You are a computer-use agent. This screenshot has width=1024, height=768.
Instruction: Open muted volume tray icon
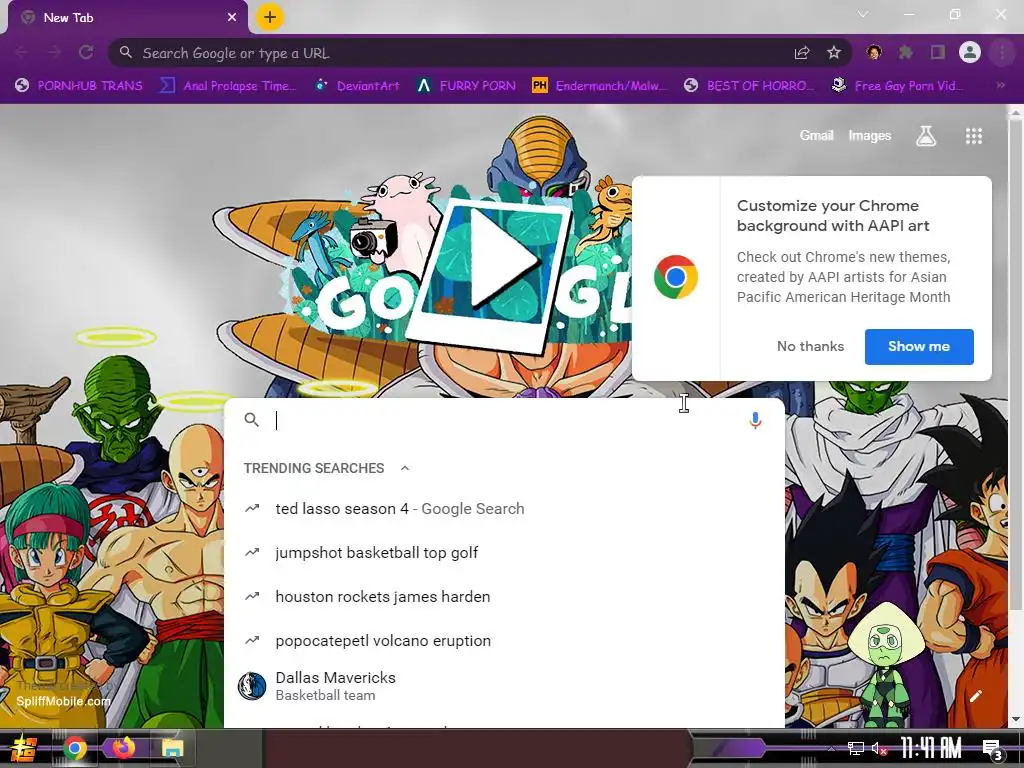[880, 748]
